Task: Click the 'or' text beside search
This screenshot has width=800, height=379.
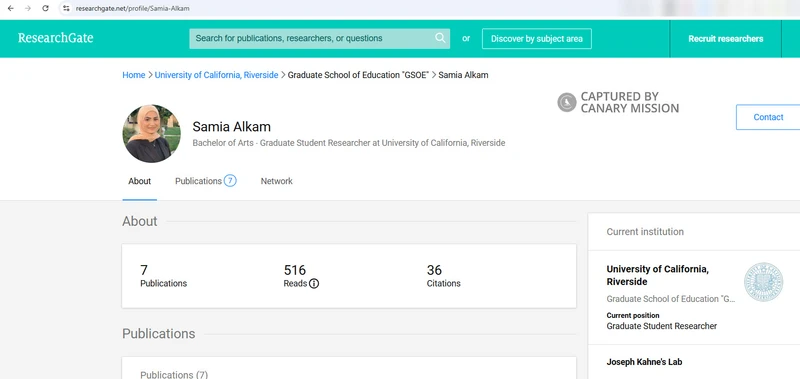Action: pyautogui.click(x=466, y=38)
